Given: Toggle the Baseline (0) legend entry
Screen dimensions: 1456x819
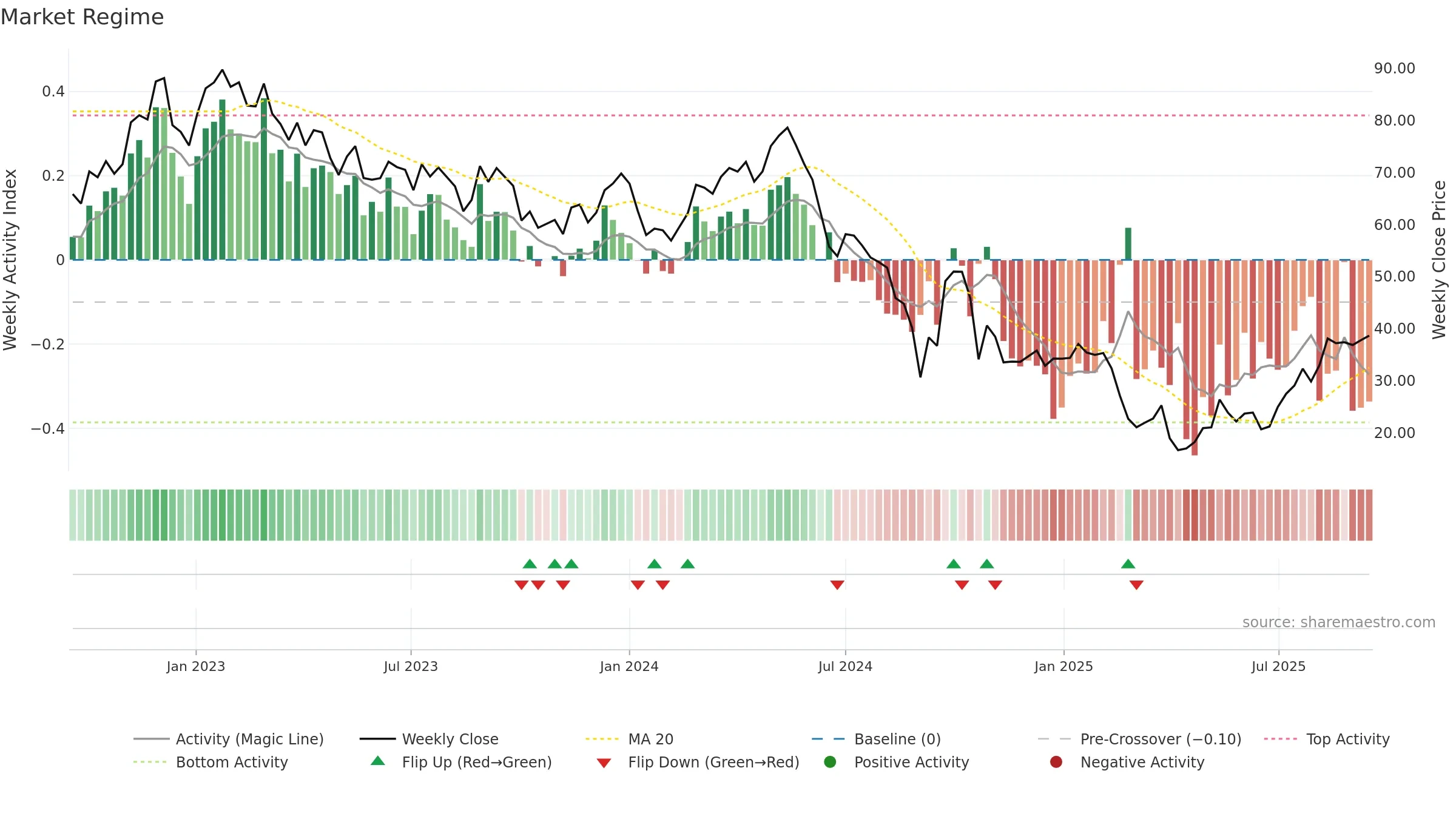Looking at the screenshot, I should [876, 739].
